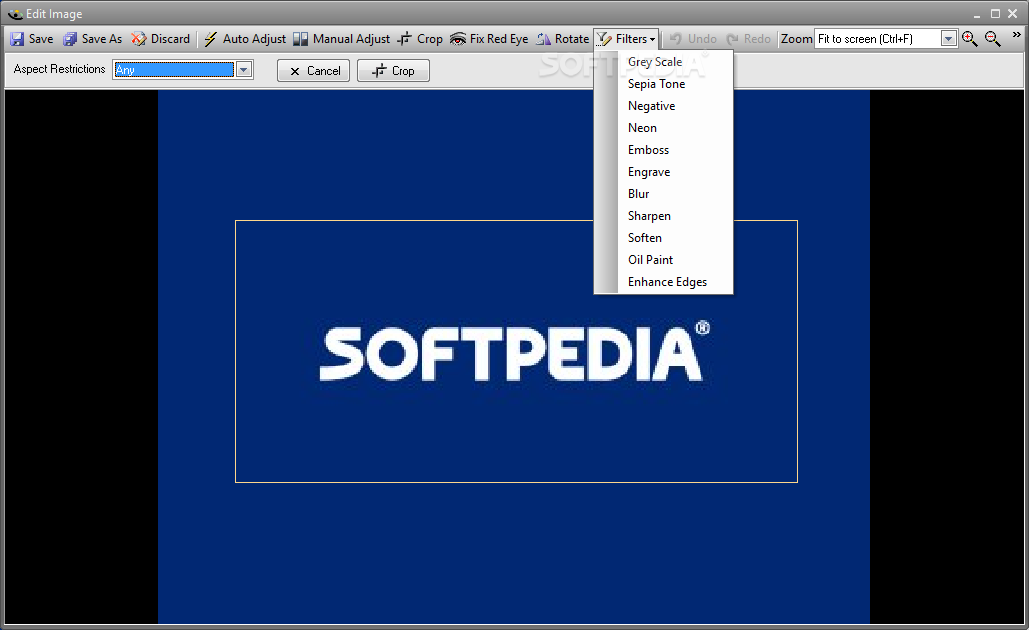Click the Fix Red Eye icon
The image size is (1029, 630).
pyautogui.click(x=457, y=39)
